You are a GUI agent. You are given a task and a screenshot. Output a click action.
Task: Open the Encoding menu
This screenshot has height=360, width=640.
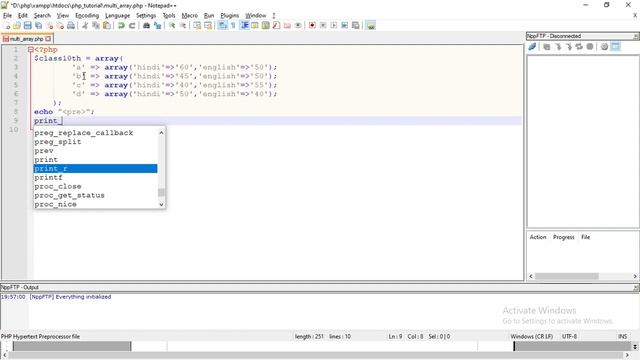(87, 16)
